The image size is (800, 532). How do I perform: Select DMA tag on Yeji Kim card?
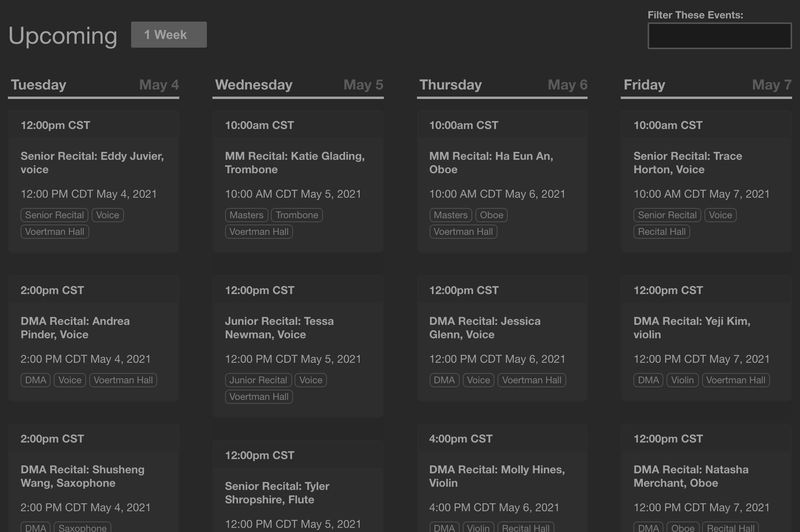click(648, 380)
